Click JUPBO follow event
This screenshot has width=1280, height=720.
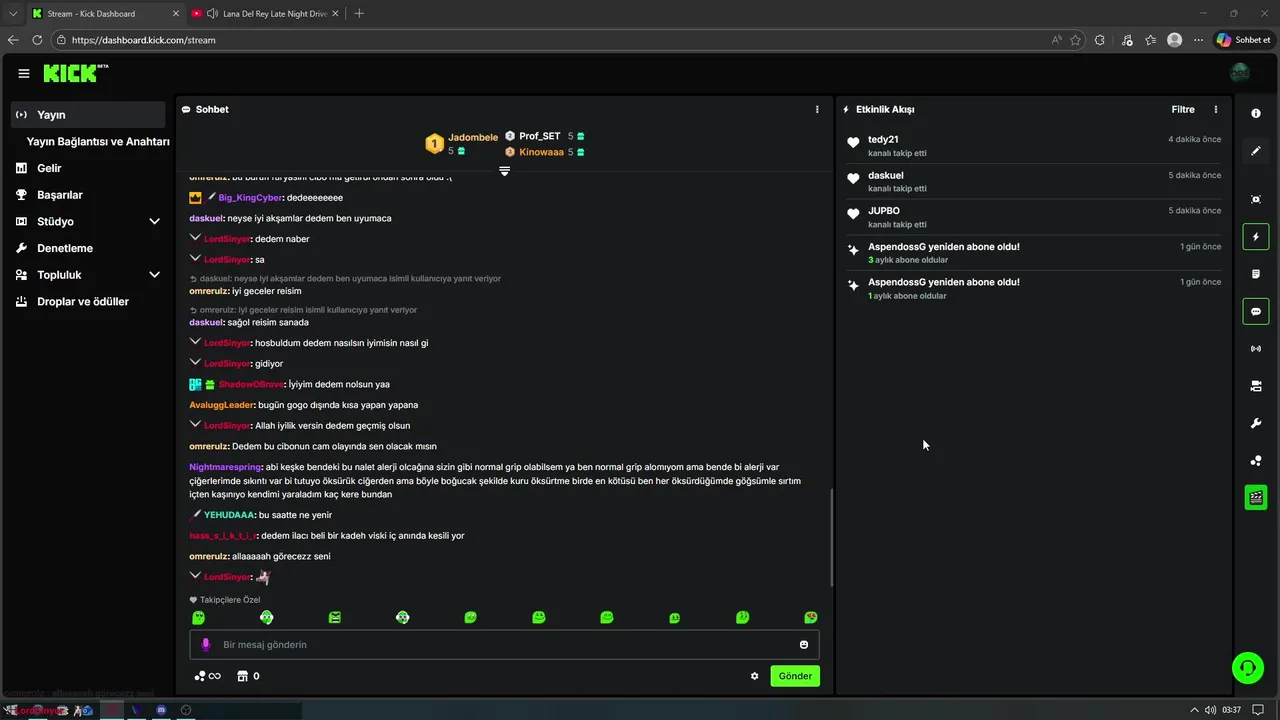click(x=1034, y=217)
